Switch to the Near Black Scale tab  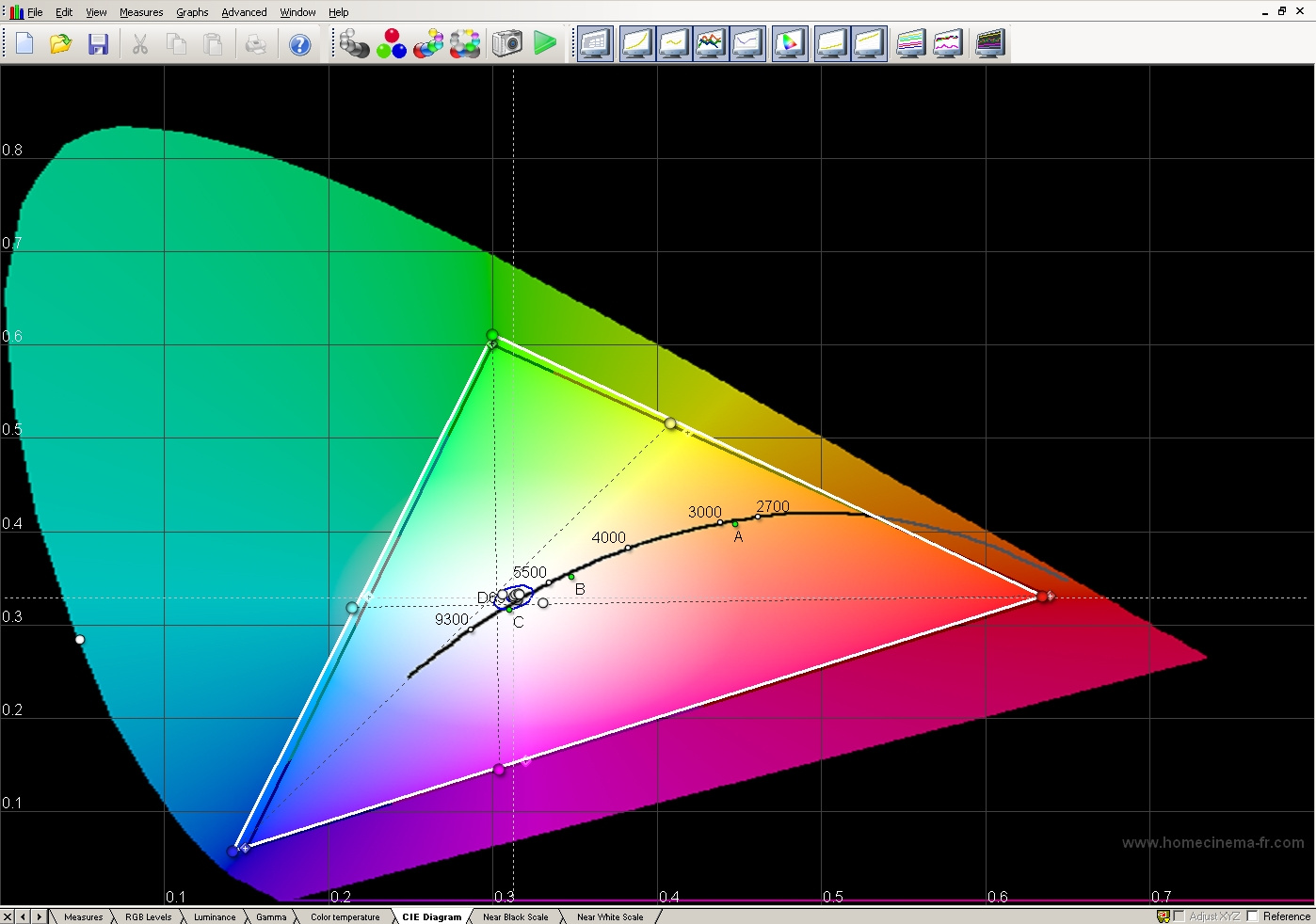pos(515,916)
